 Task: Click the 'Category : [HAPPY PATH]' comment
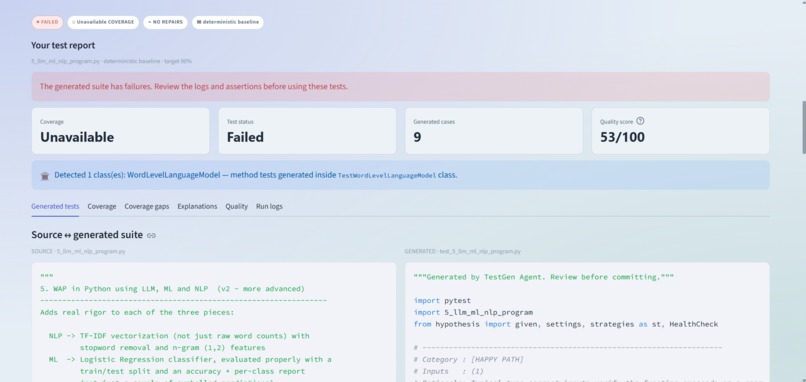point(468,359)
